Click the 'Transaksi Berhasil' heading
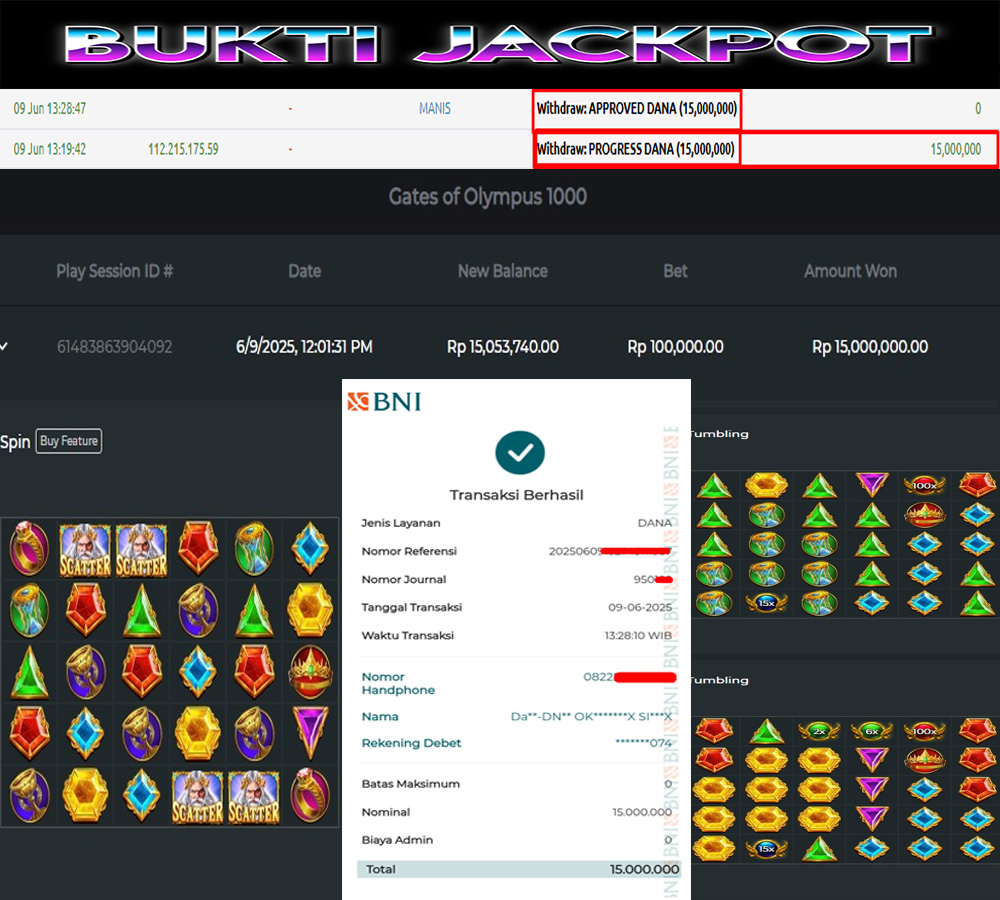 517,495
